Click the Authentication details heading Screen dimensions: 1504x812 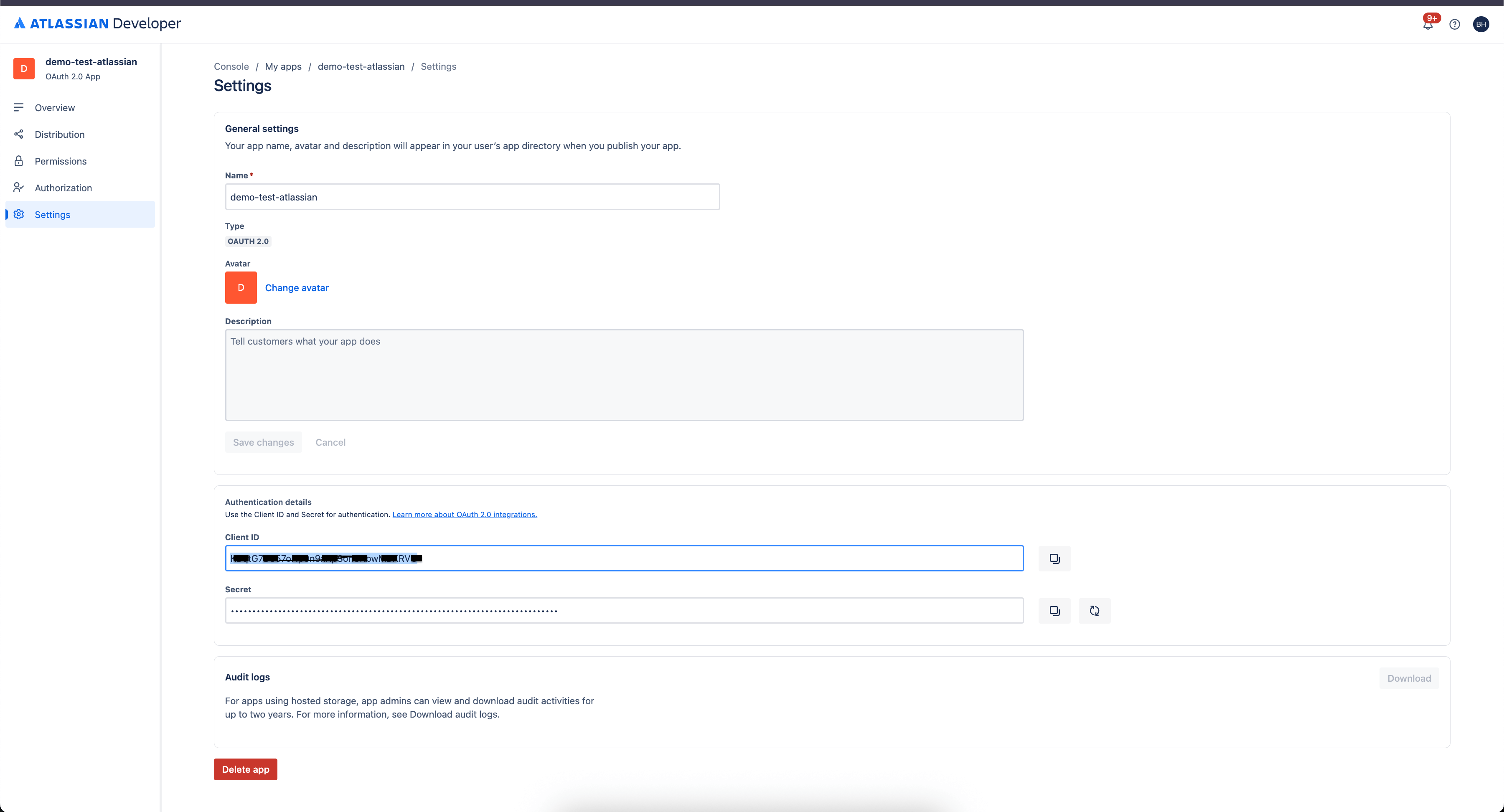(268, 502)
